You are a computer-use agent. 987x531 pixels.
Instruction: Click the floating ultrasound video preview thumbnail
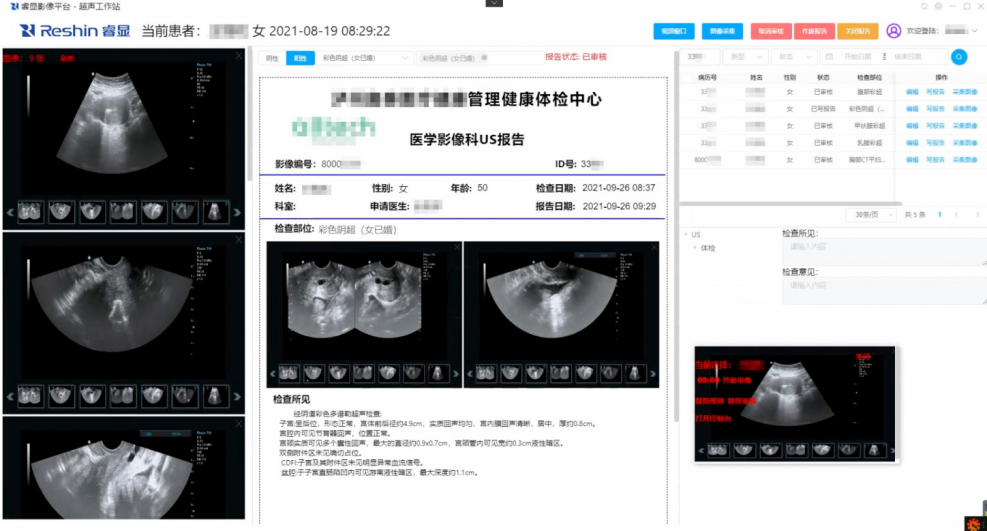click(795, 403)
